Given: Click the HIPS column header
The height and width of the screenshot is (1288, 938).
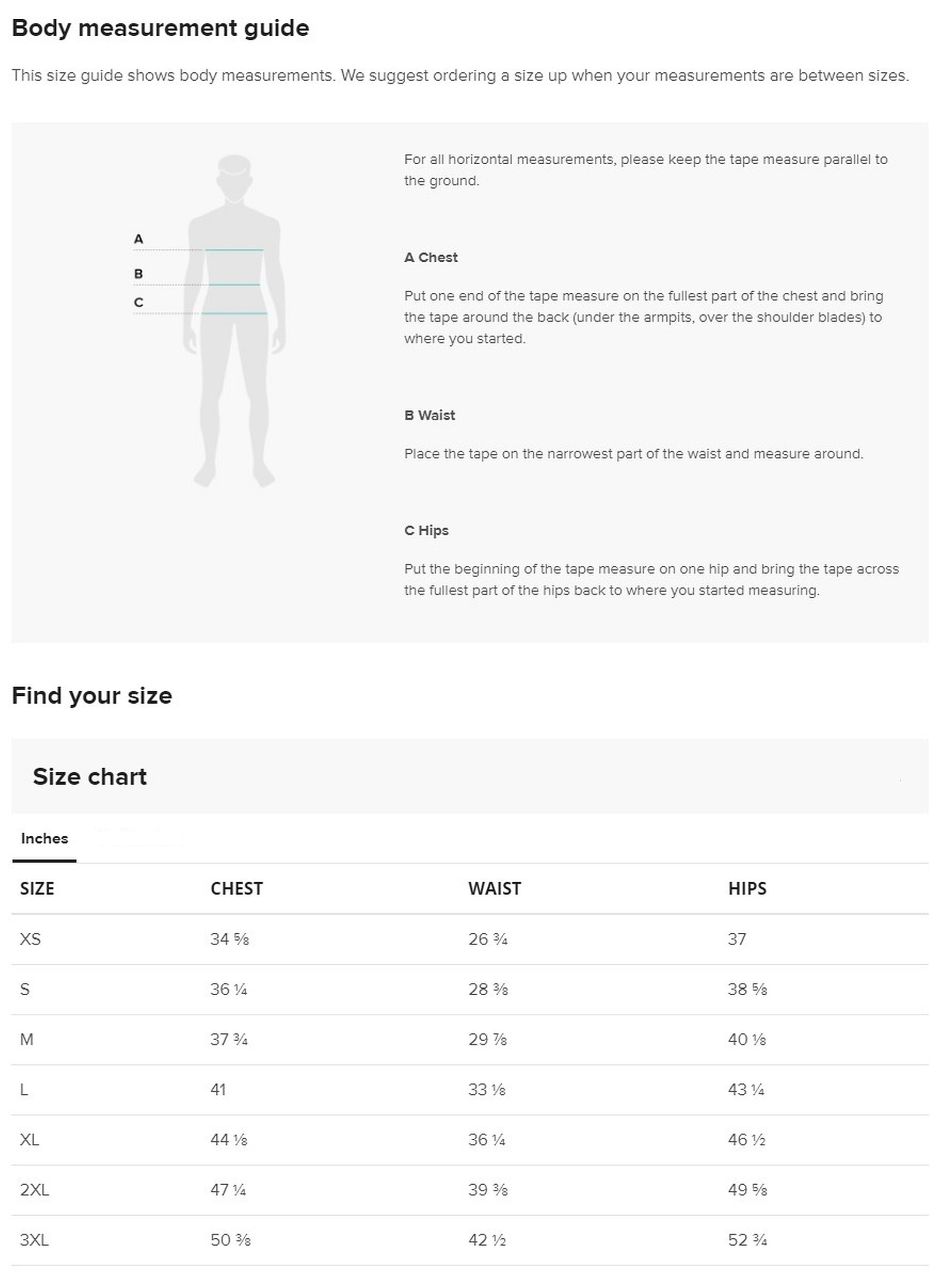Looking at the screenshot, I should coord(747,888).
